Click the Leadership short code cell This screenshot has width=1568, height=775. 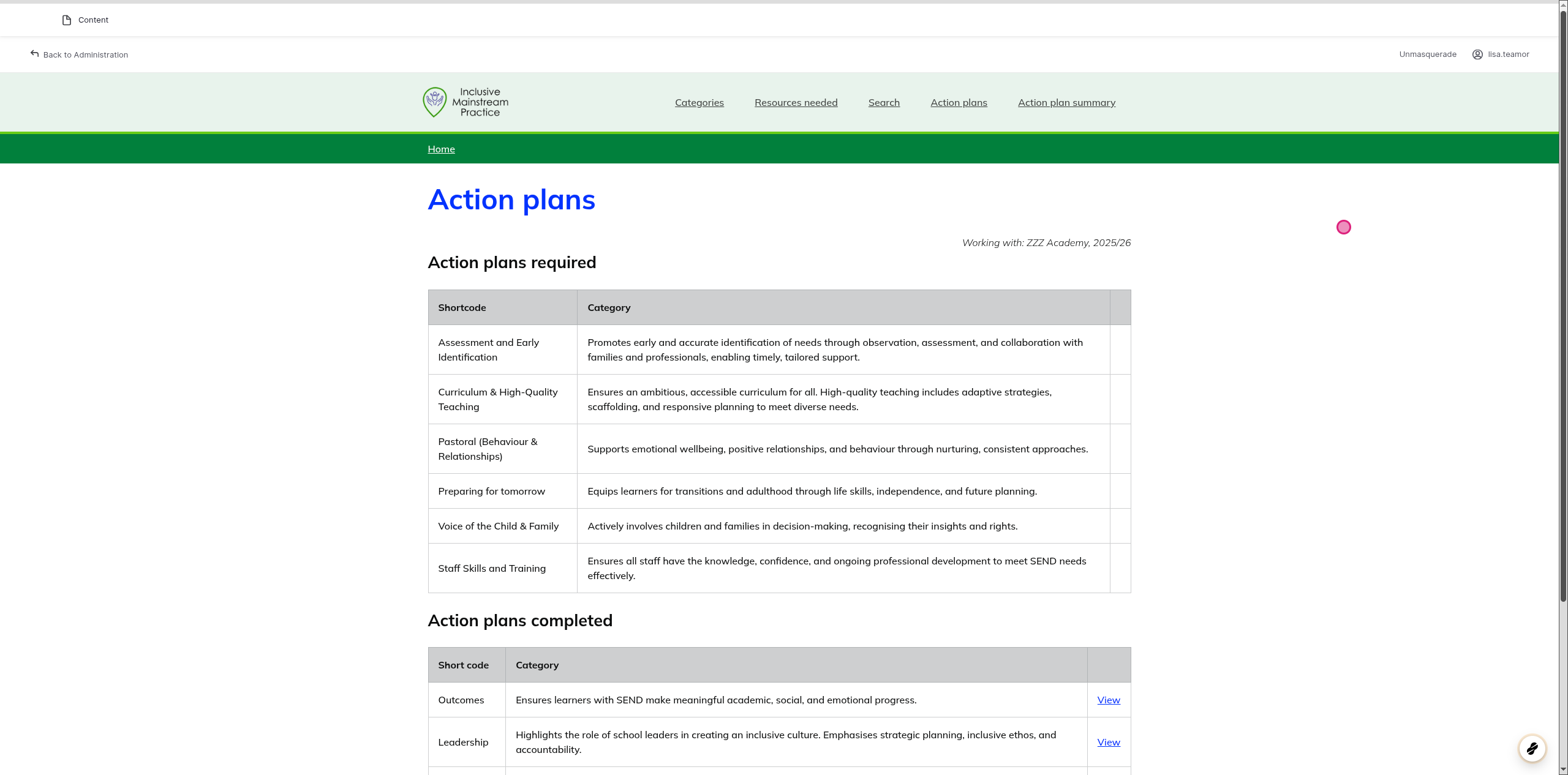pyautogui.click(x=467, y=743)
